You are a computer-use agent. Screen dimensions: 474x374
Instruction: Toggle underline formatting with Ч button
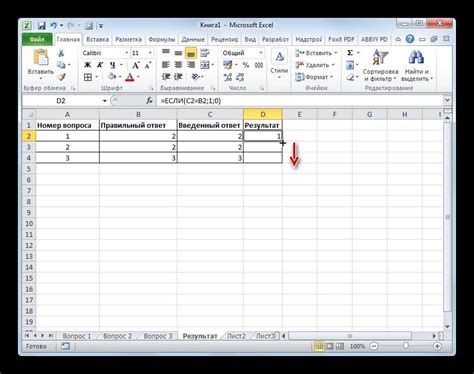pyautogui.click(x=113, y=65)
